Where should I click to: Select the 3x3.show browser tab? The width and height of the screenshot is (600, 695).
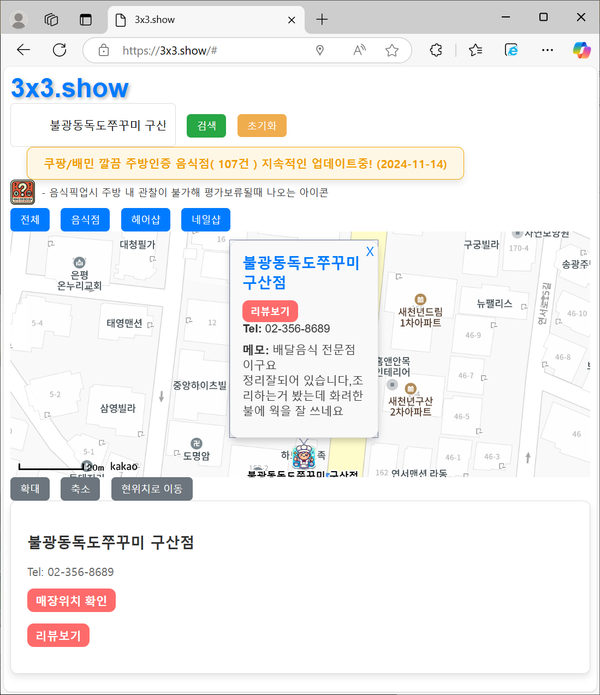pos(200,19)
